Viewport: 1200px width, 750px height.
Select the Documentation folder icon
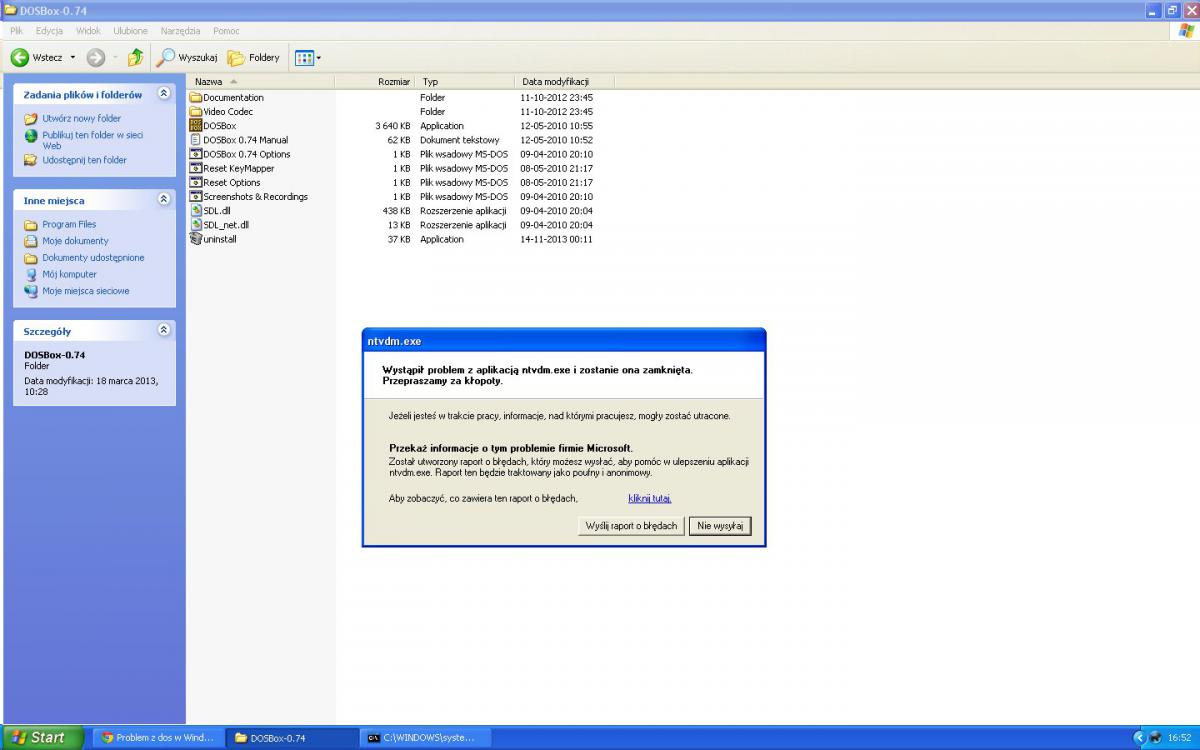[x=196, y=97]
